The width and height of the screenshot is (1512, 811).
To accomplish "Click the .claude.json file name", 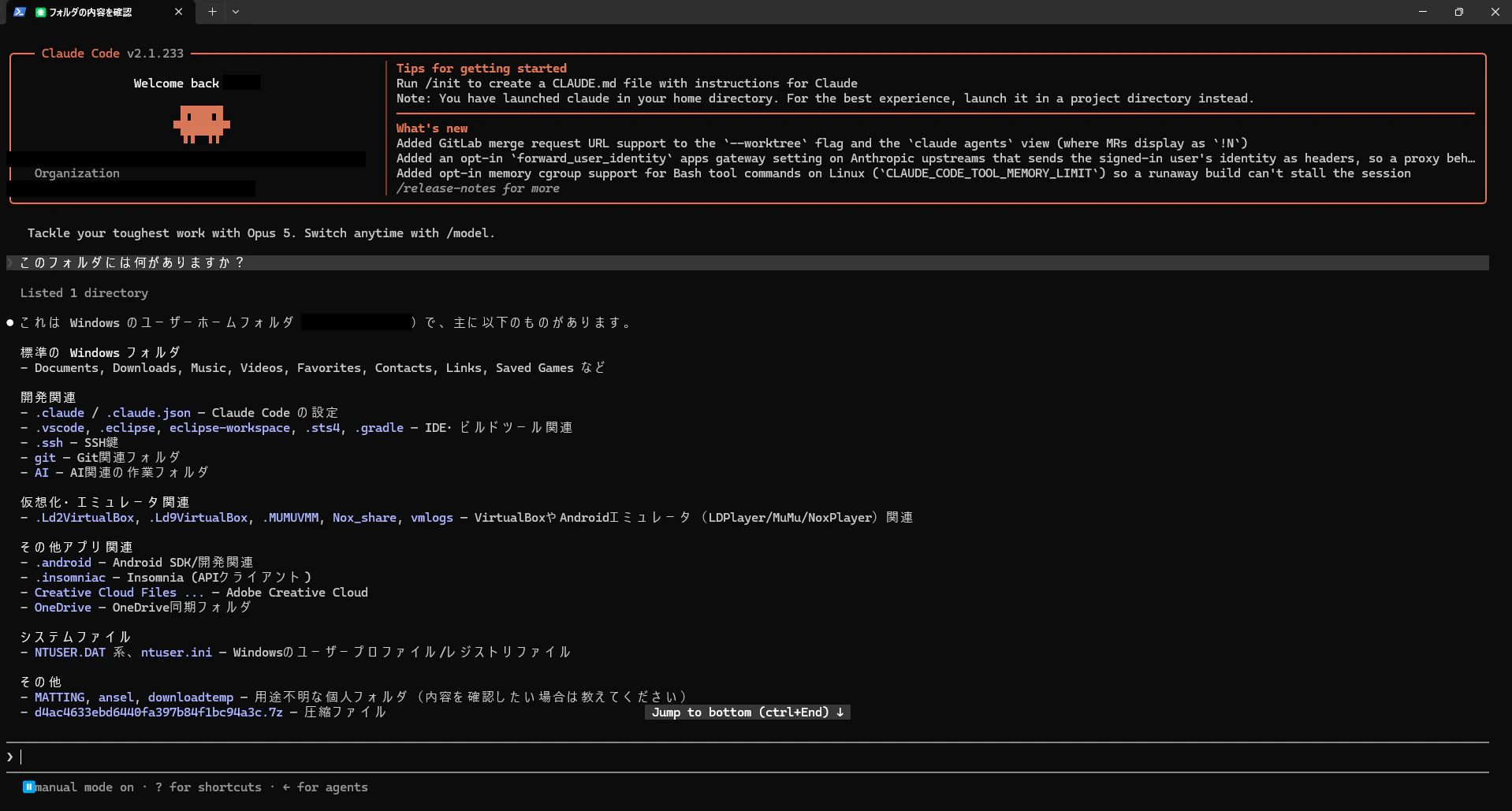I will click(x=148, y=413).
